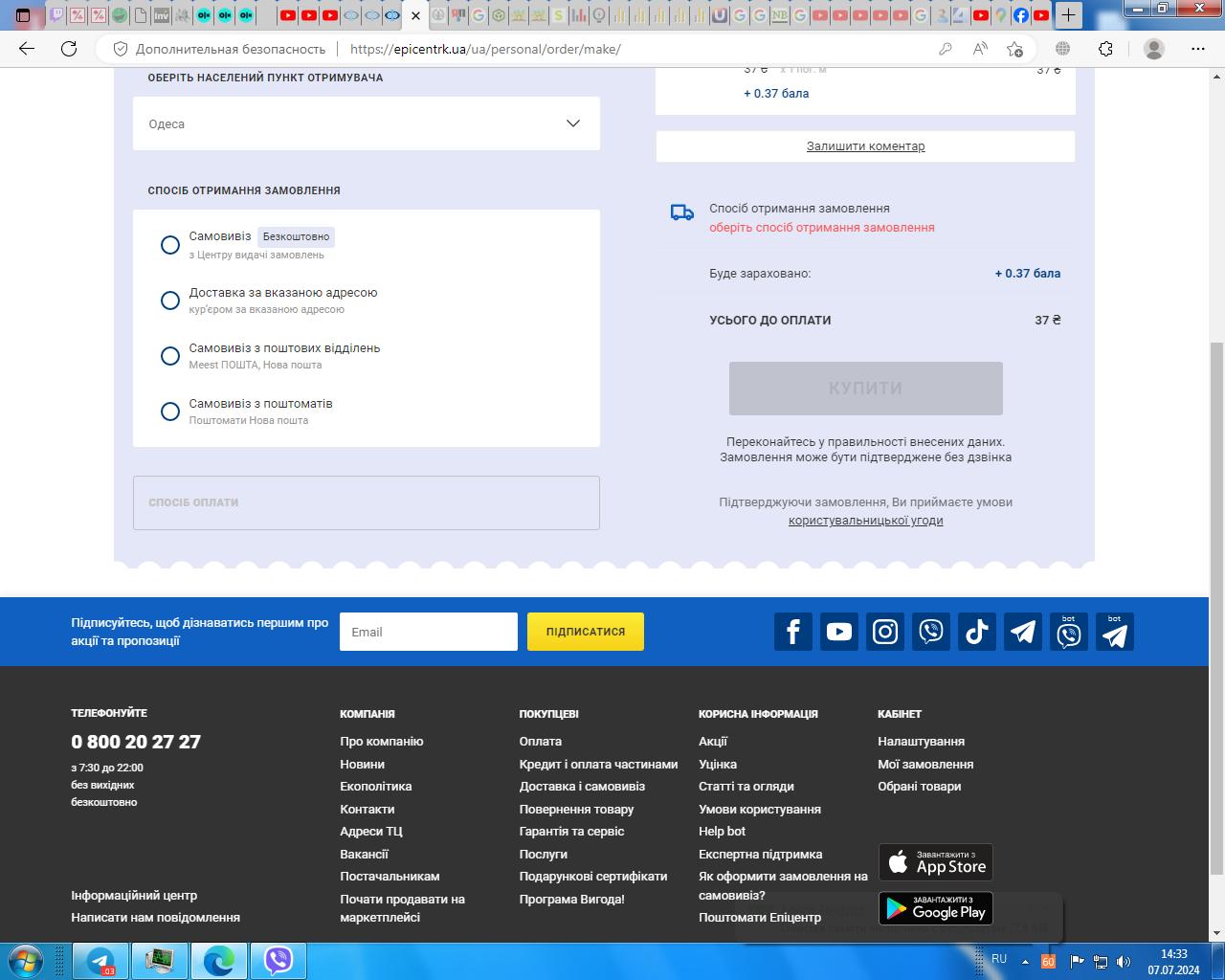Image resolution: width=1225 pixels, height=980 pixels.
Task: Select Самовивіз з поштоматів radio button
Action: coord(170,412)
